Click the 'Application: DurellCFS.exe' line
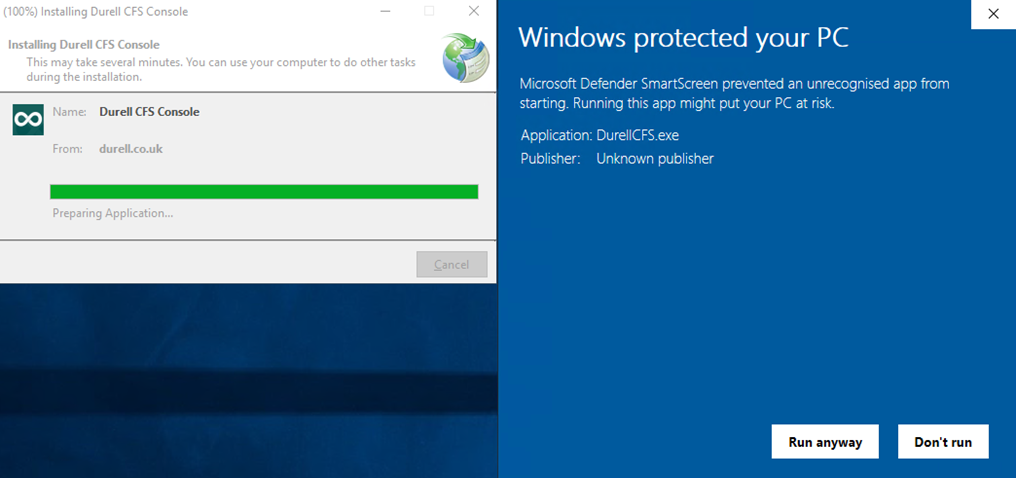Image resolution: width=1016 pixels, height=478 pixels. (599, 135)
